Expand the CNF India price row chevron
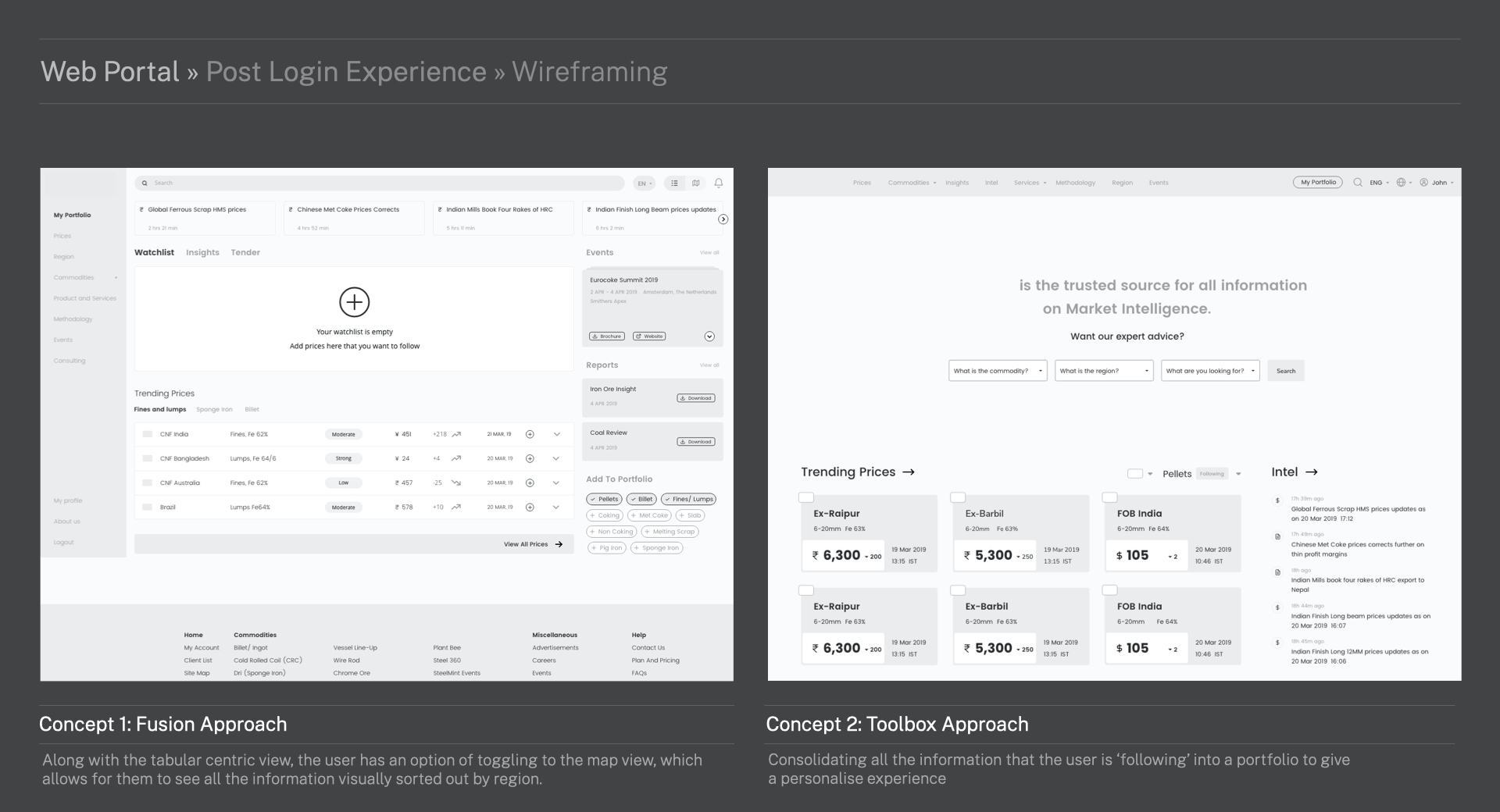 point(557,434)
